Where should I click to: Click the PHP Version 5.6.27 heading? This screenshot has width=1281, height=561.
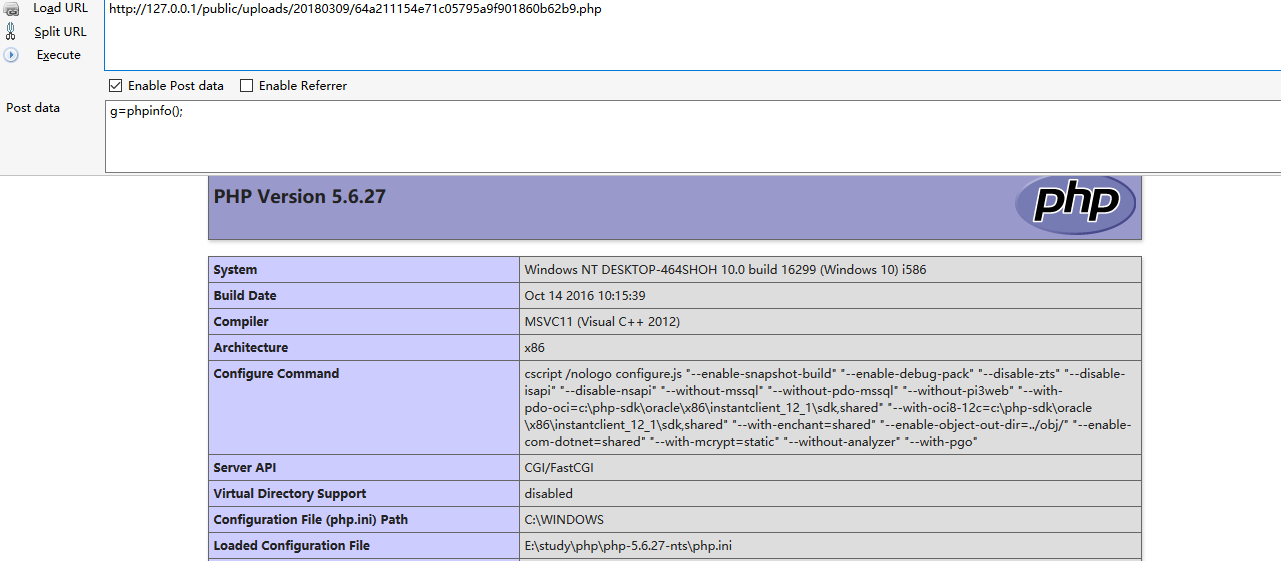300,197
